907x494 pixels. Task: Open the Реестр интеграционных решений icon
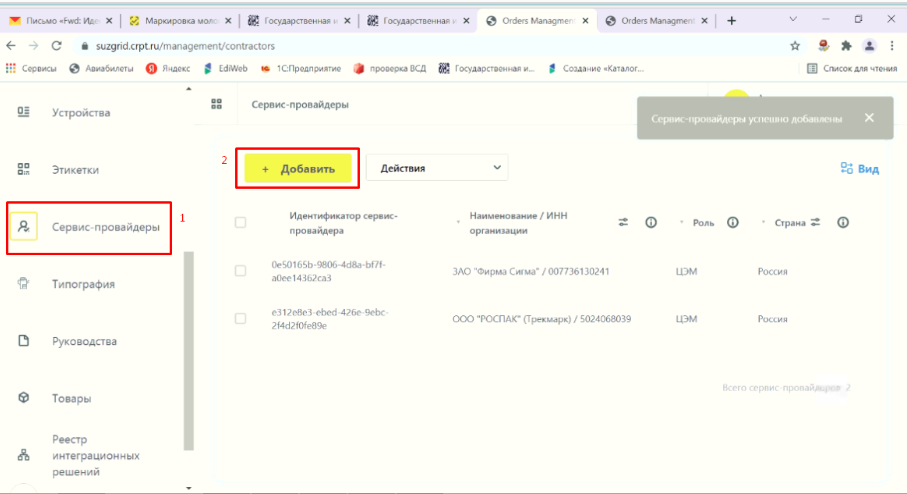[23, 455]
